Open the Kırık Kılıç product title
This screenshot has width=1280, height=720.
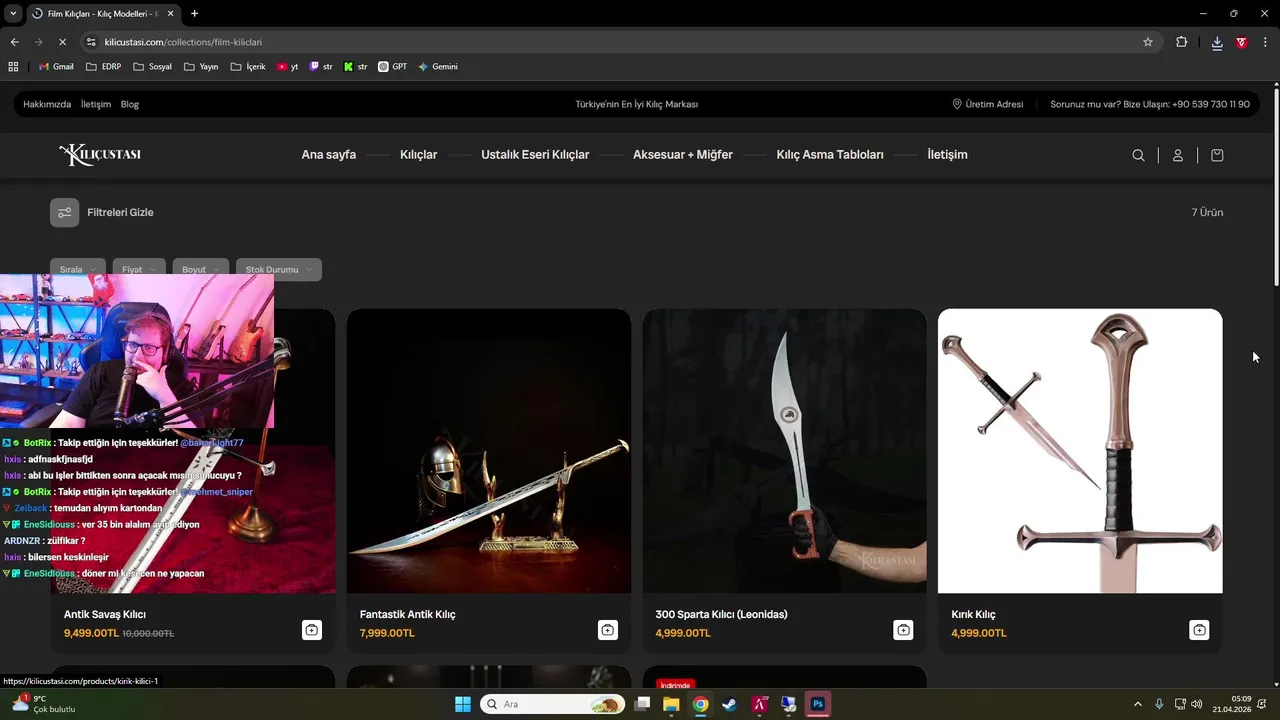pos(973,614)
